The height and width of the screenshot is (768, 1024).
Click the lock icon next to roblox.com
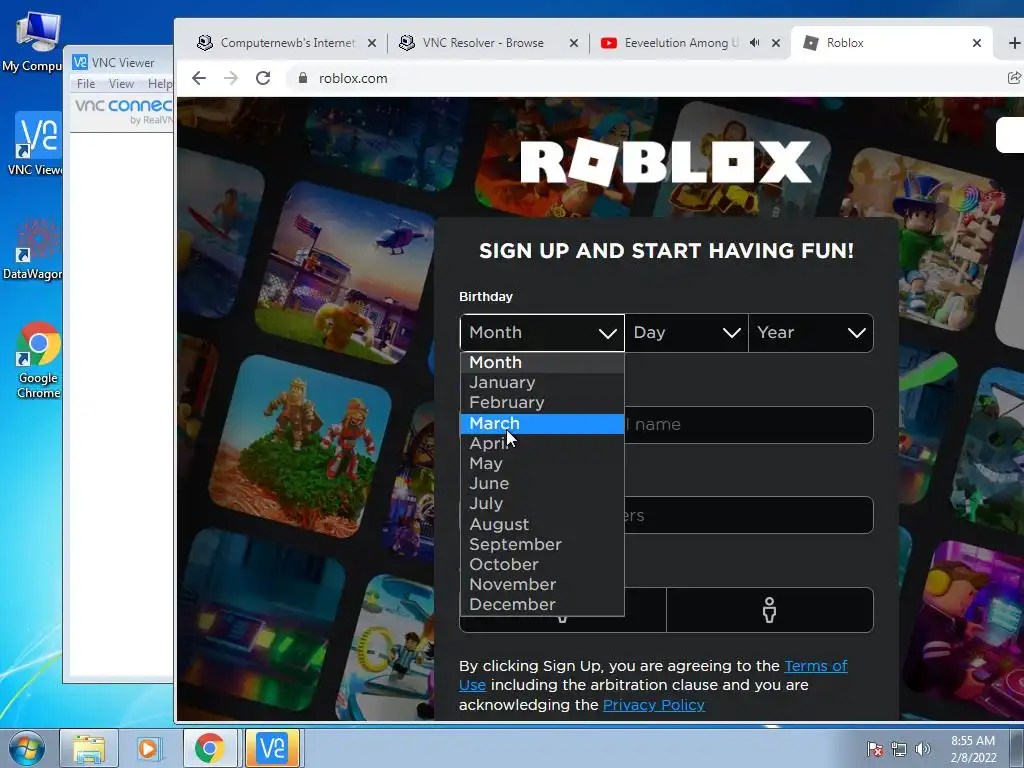[x=302, y=78]
